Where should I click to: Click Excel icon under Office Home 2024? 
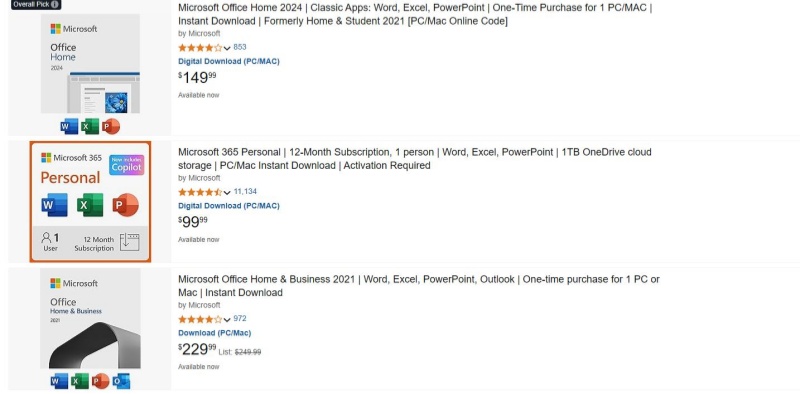90,126
